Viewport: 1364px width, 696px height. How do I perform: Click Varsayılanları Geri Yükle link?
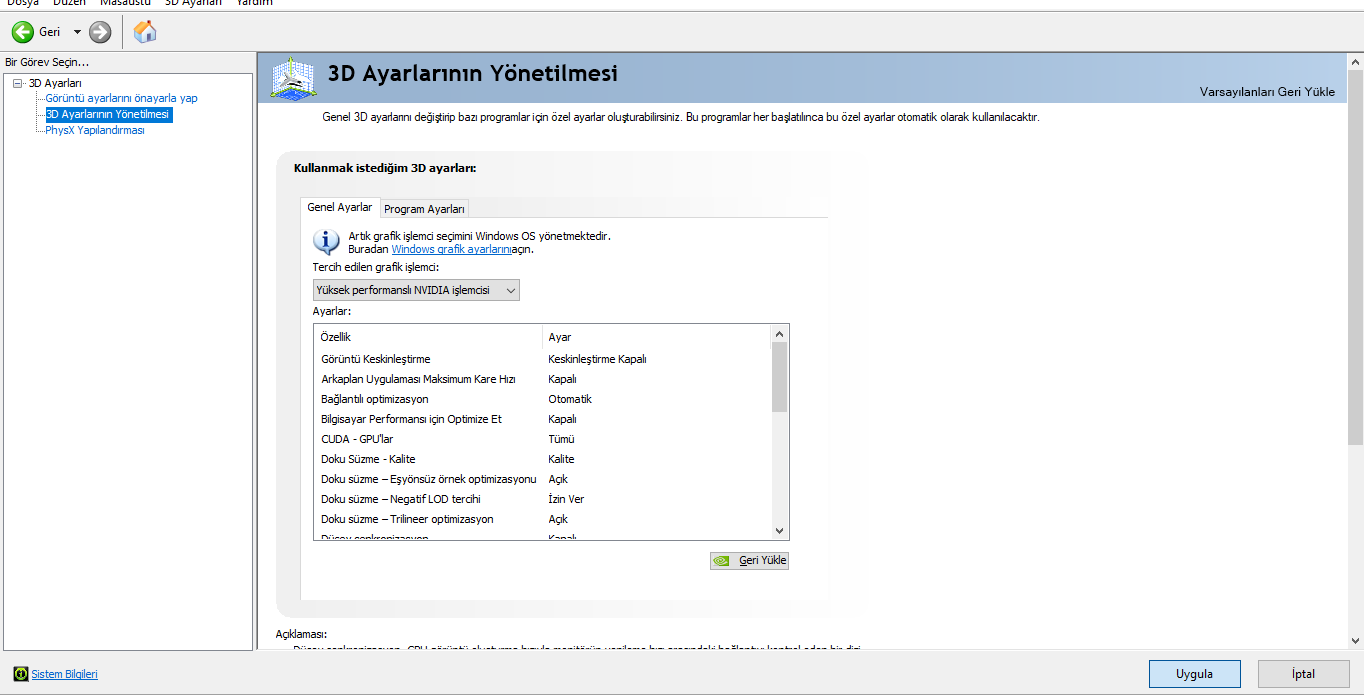coord(1267,91)
